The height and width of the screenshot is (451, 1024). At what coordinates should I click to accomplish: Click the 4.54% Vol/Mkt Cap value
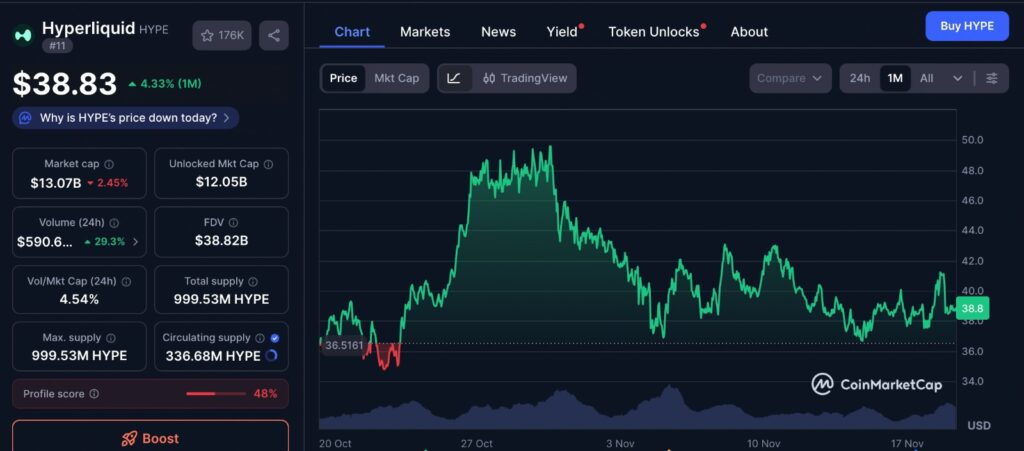pyautogui.click(x=79, y=300)
